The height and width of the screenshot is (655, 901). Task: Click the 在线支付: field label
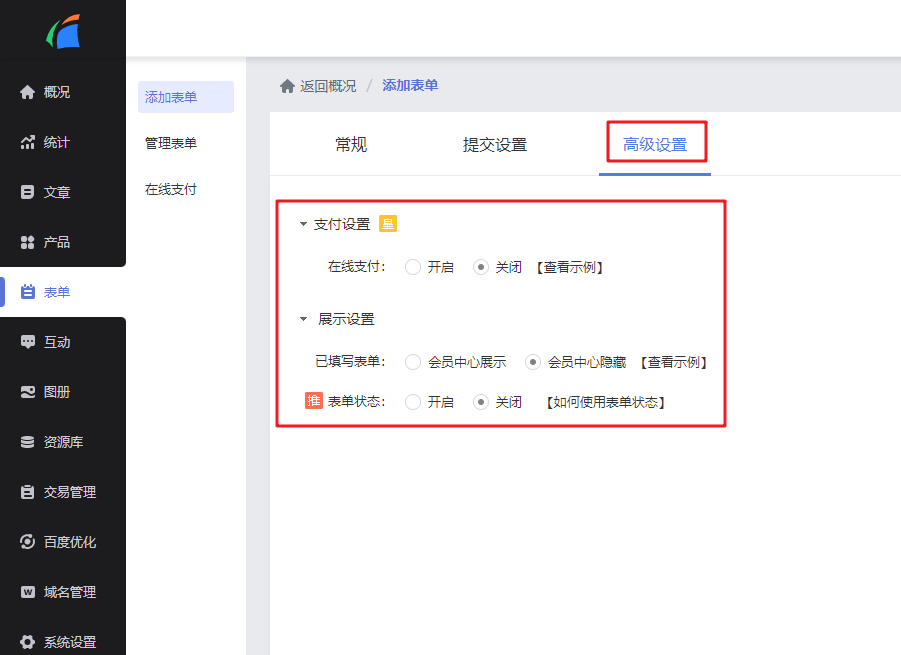point(356,267)
